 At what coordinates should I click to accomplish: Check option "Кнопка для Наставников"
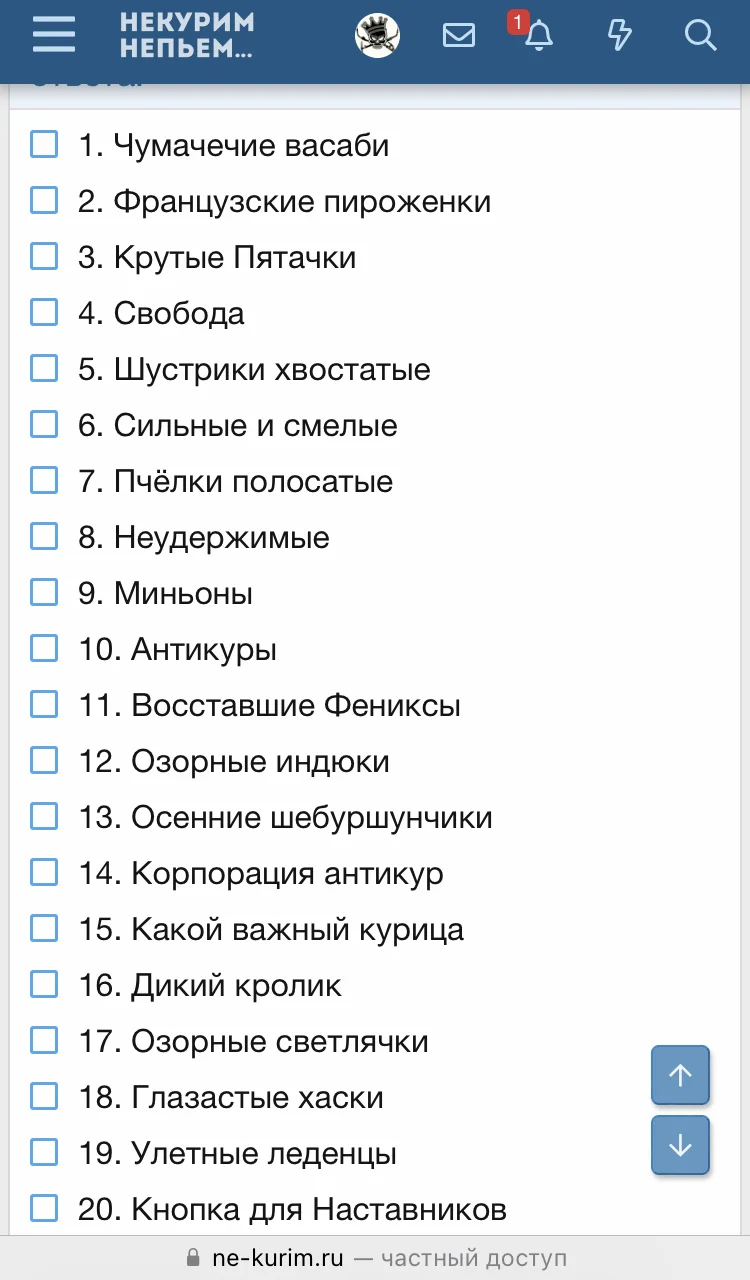tap(44, 1208)
